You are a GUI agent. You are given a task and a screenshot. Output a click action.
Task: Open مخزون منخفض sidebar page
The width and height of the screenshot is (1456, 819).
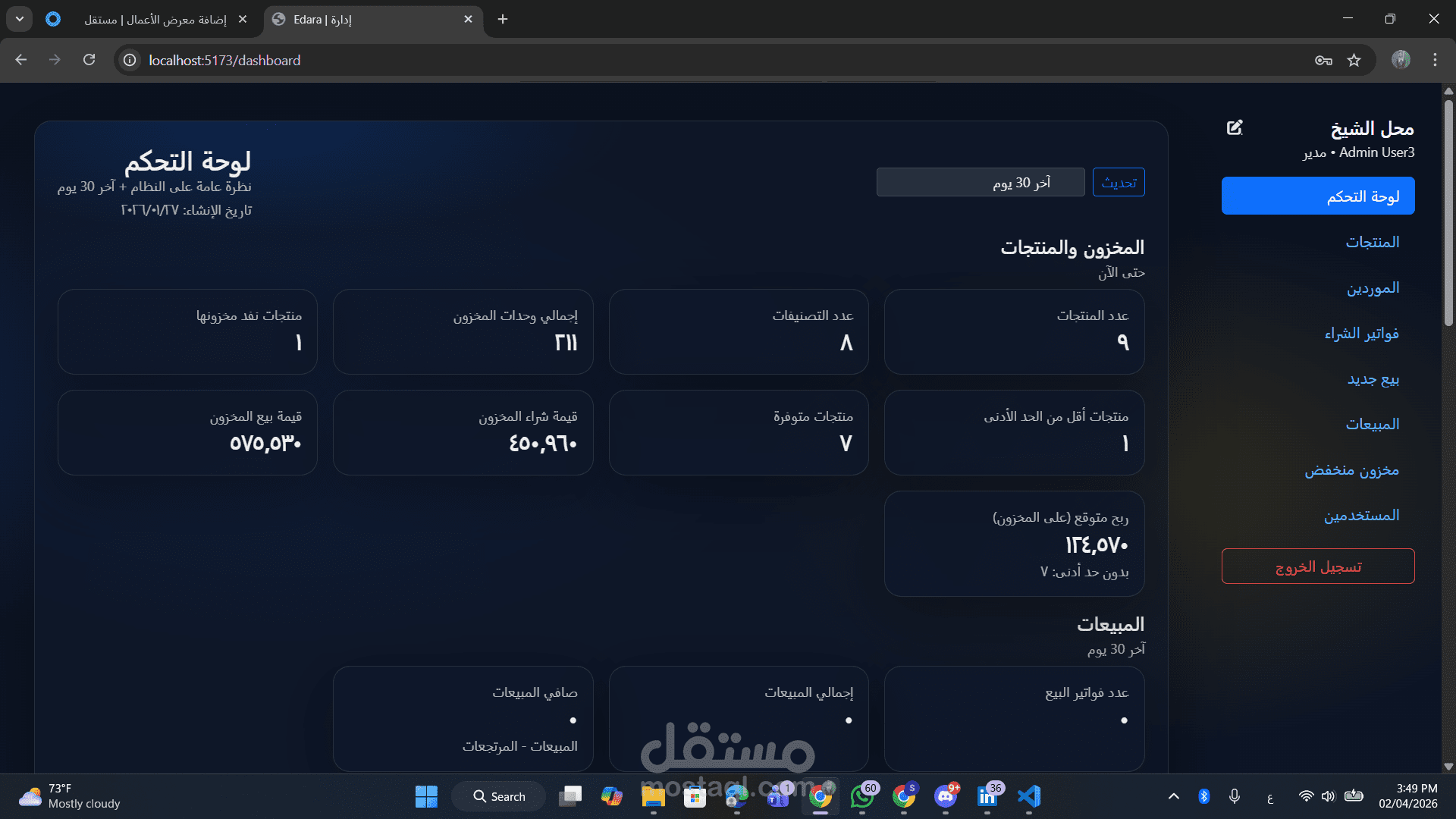(x=1351, y=470)
